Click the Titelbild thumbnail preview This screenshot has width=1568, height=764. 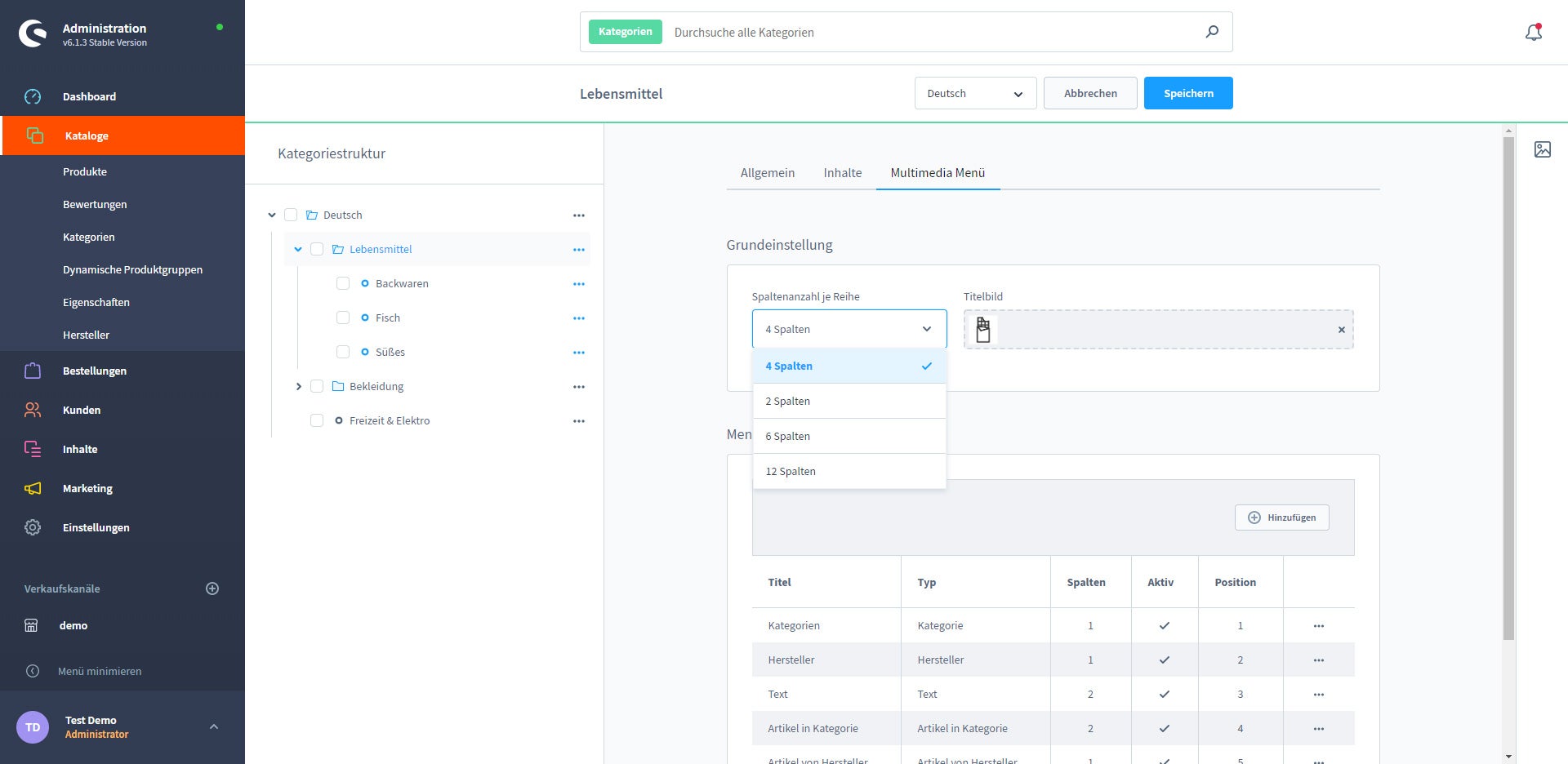983,330
